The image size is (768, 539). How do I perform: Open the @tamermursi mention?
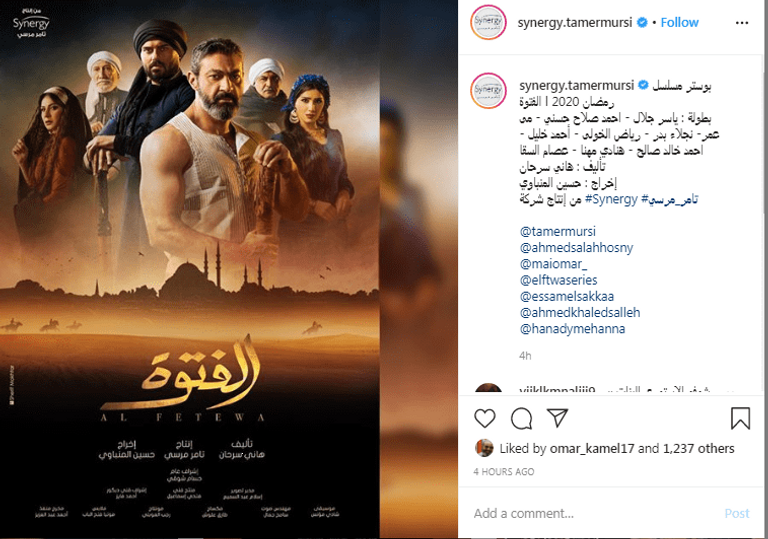[x=558, y=231]
